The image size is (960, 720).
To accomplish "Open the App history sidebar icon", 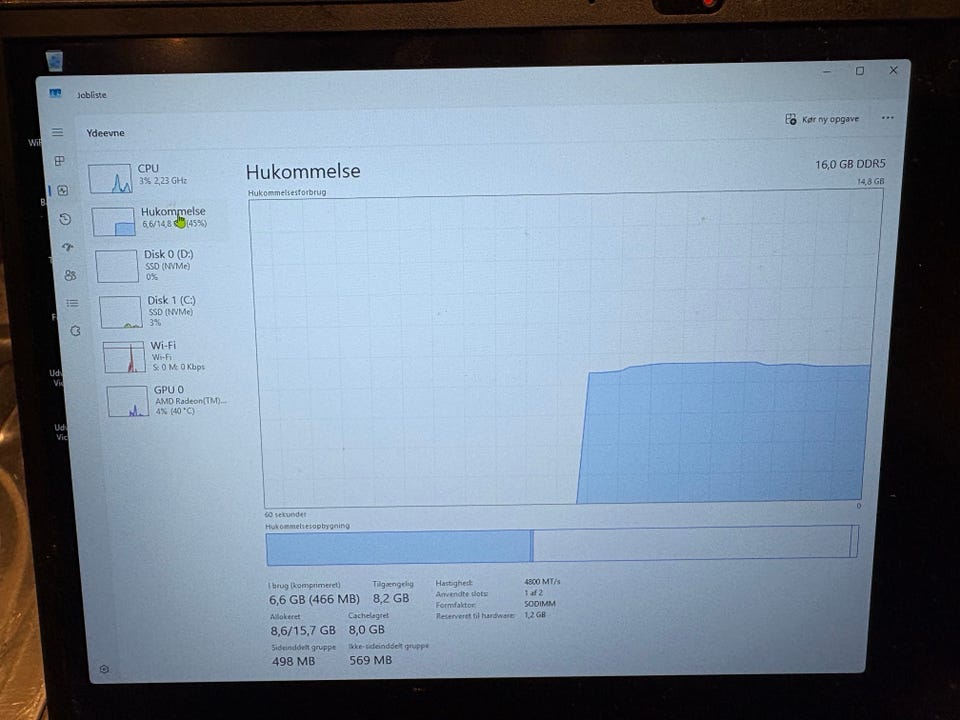I will coord(66,219).
